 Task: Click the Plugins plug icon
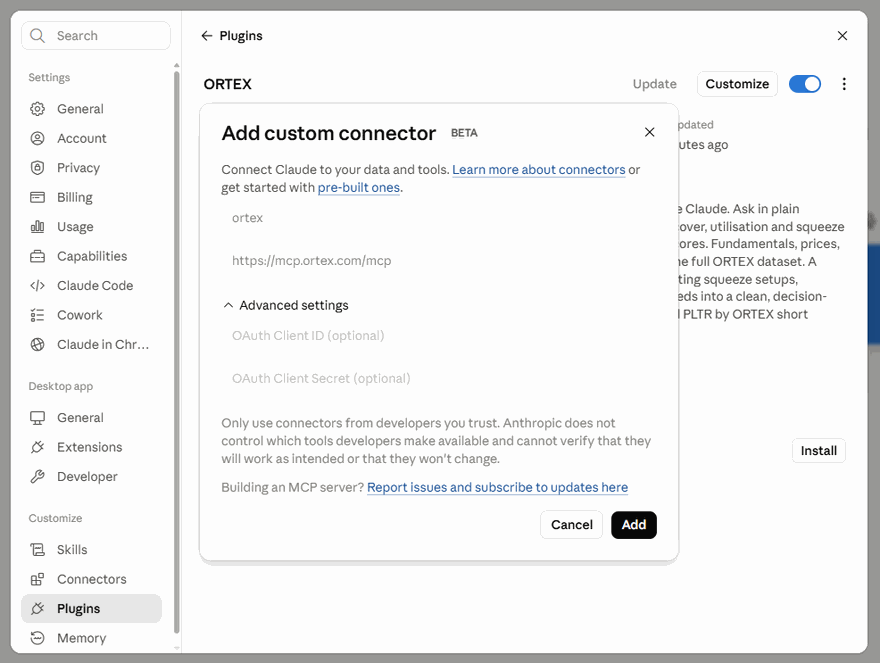click(x=37, y=609)
